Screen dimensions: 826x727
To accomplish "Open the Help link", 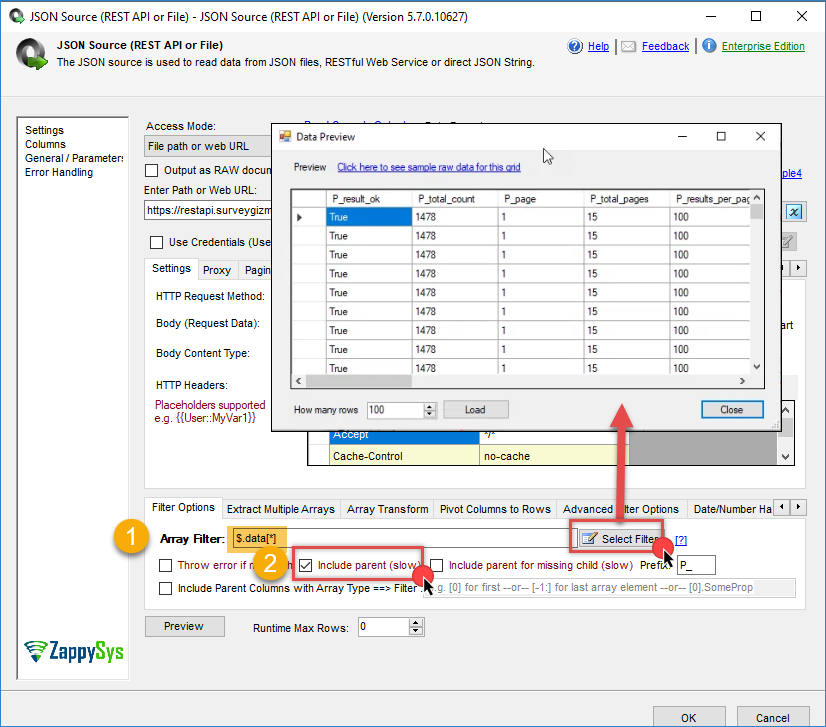I will point(598,46).
